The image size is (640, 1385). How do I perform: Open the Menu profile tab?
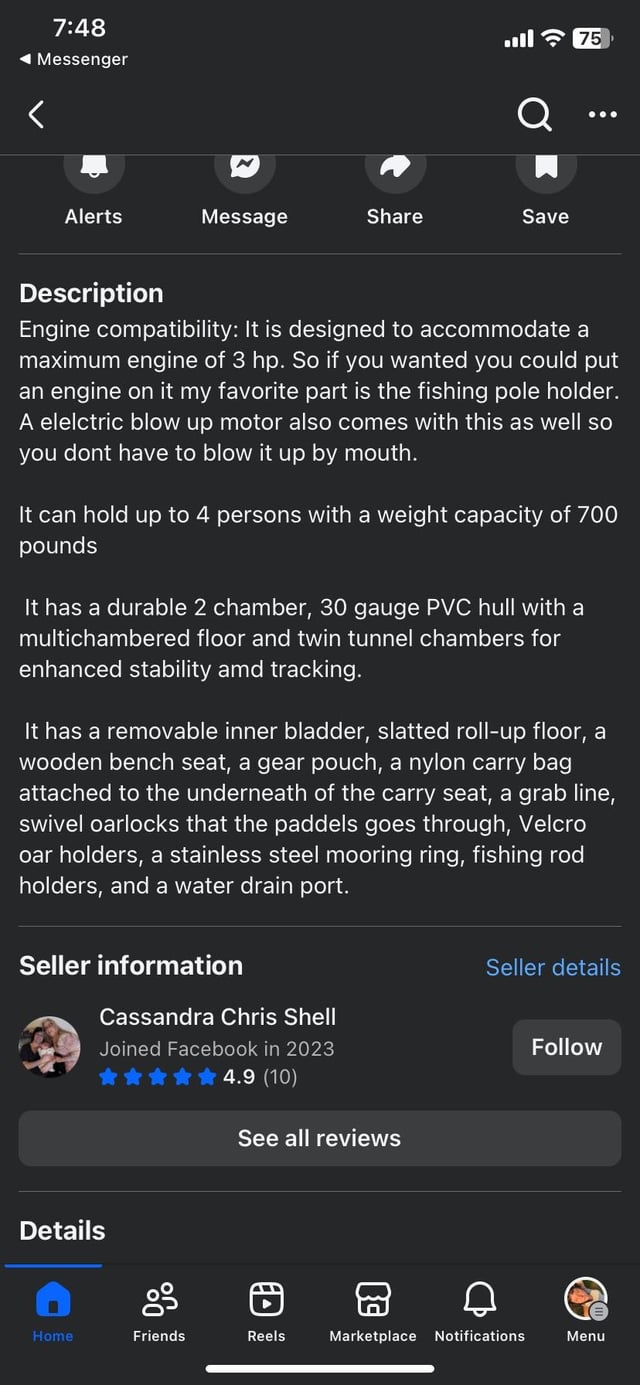(586, 1310)
